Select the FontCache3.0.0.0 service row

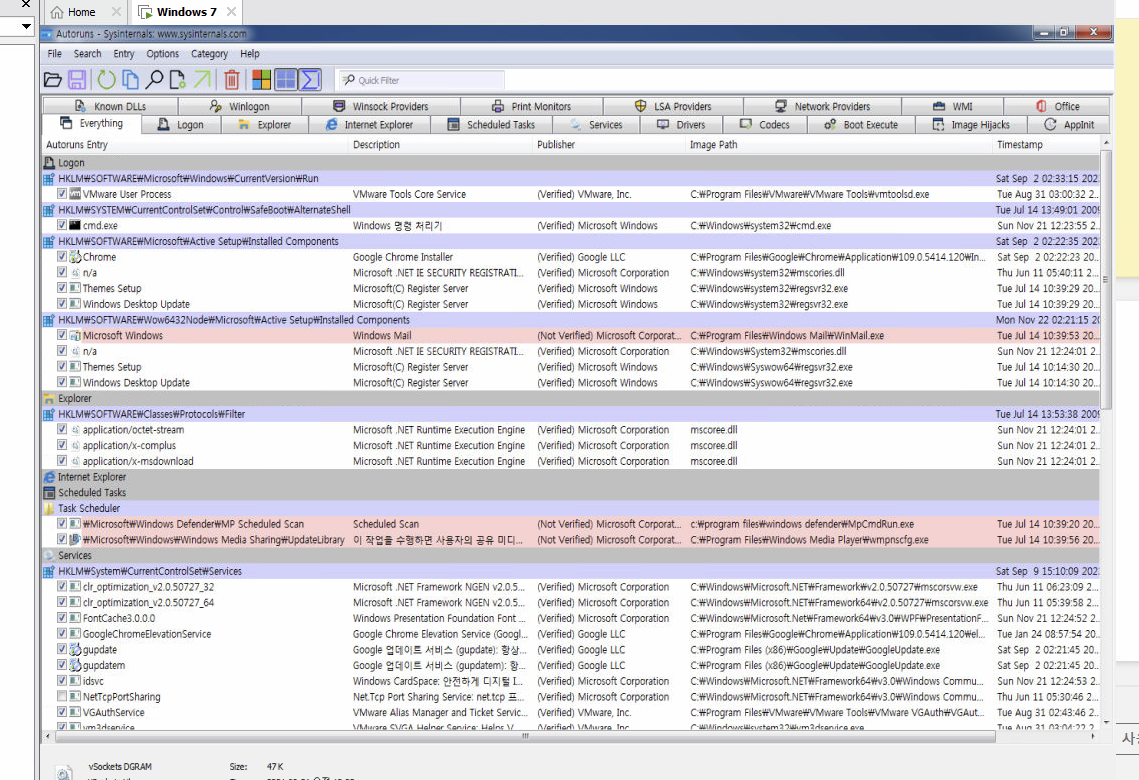click(x=570, y=618)
